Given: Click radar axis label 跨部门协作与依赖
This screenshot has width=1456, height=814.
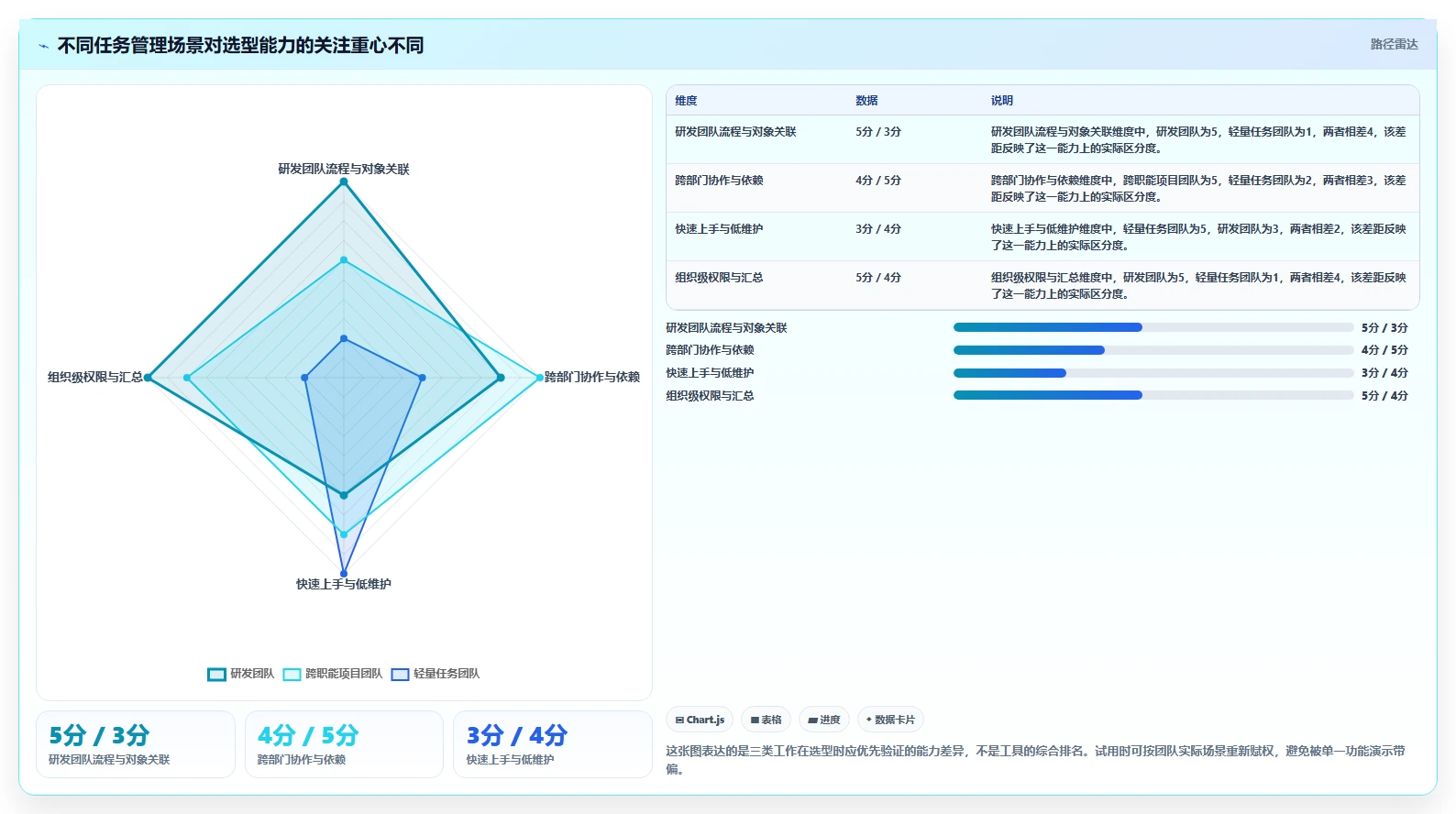Looking at the screenshot, I should 592,377.
